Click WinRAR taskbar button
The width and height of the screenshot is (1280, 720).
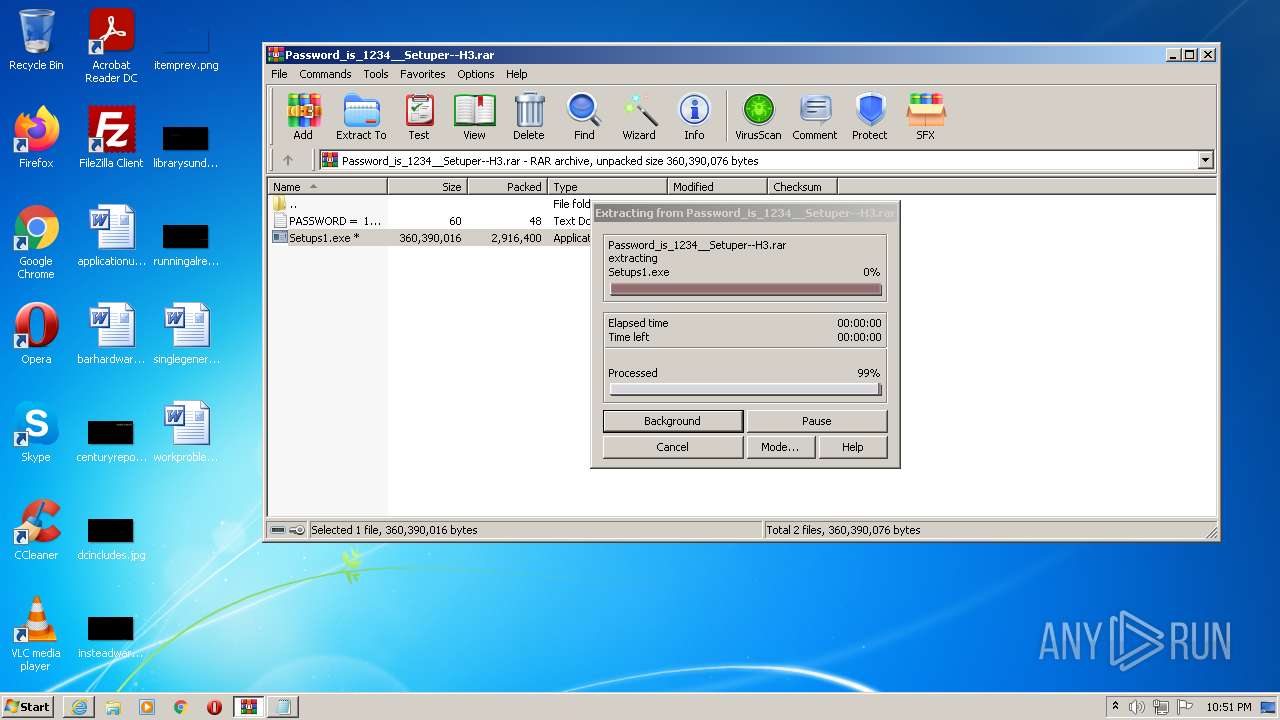[x=248, y=707]
